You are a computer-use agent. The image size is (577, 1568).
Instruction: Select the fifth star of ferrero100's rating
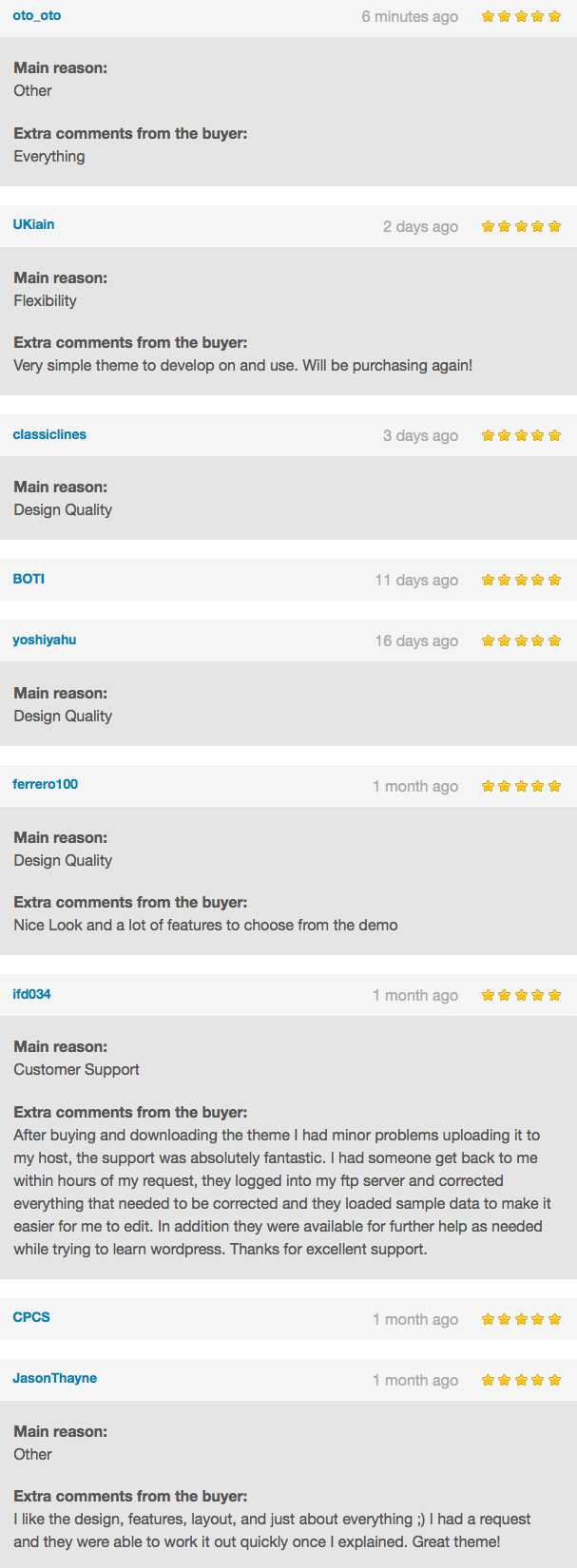(554, 785)
